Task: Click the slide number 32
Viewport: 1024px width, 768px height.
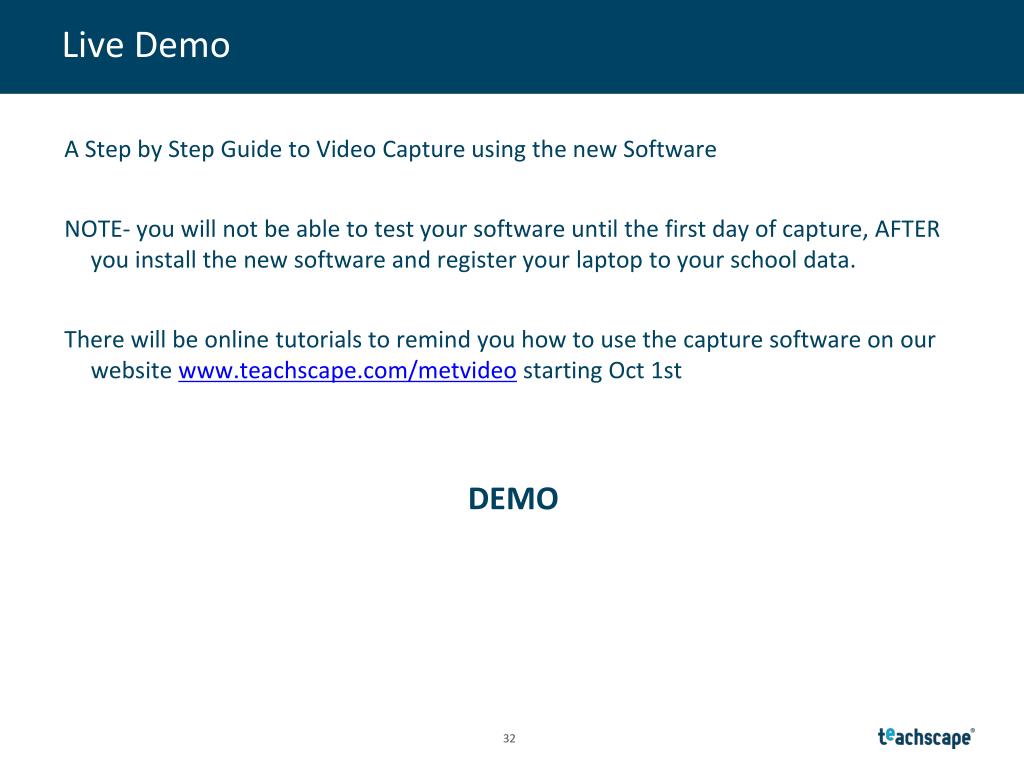Action: click(x=509, y=739)
